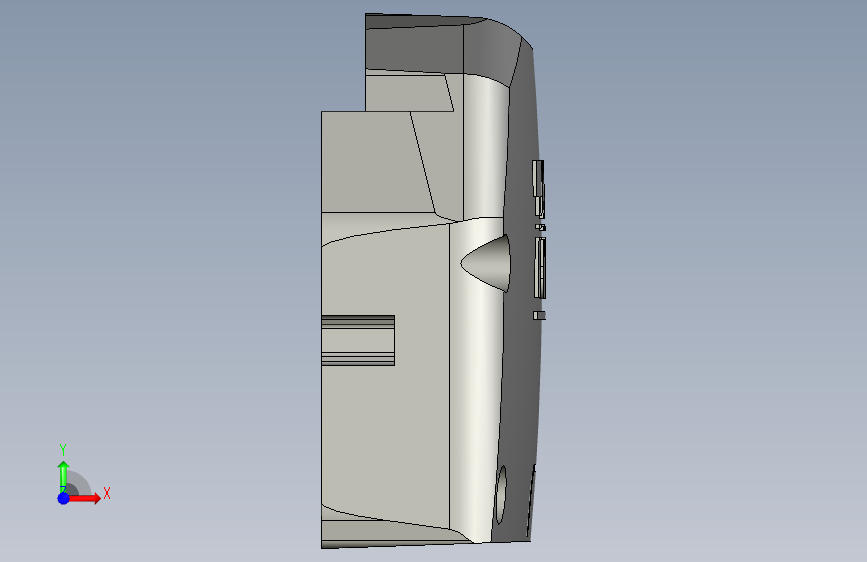Click the "X" label of the axis triad
The width and height of the screenshot is (867, 562).
107,493
